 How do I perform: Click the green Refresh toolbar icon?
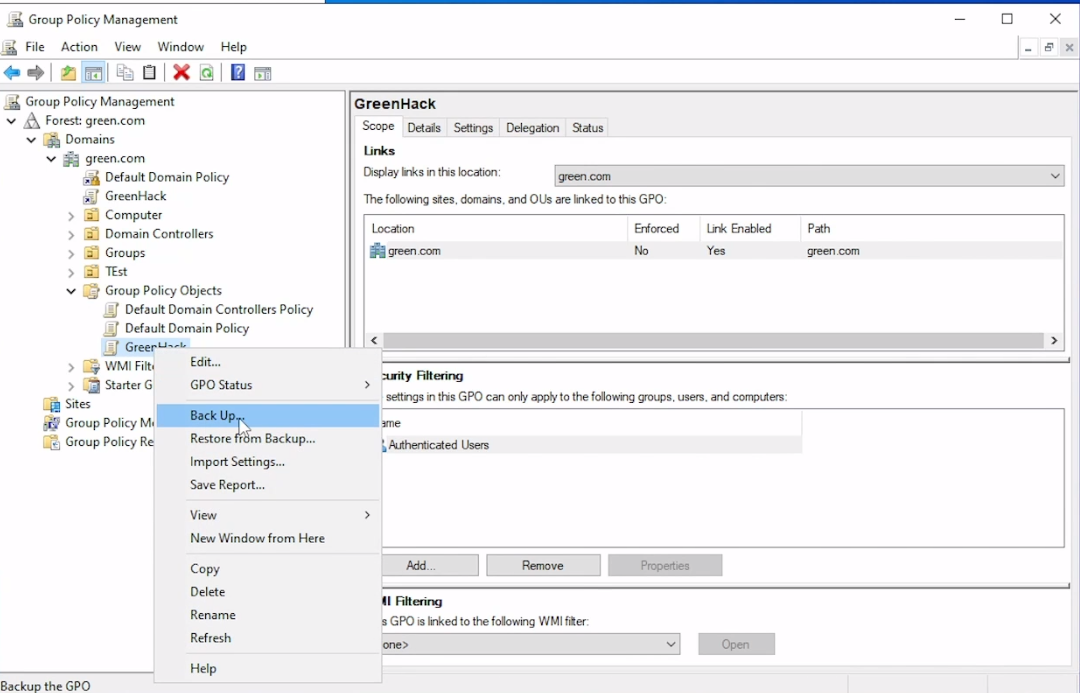pyautogui.click(x=206, y=72)
